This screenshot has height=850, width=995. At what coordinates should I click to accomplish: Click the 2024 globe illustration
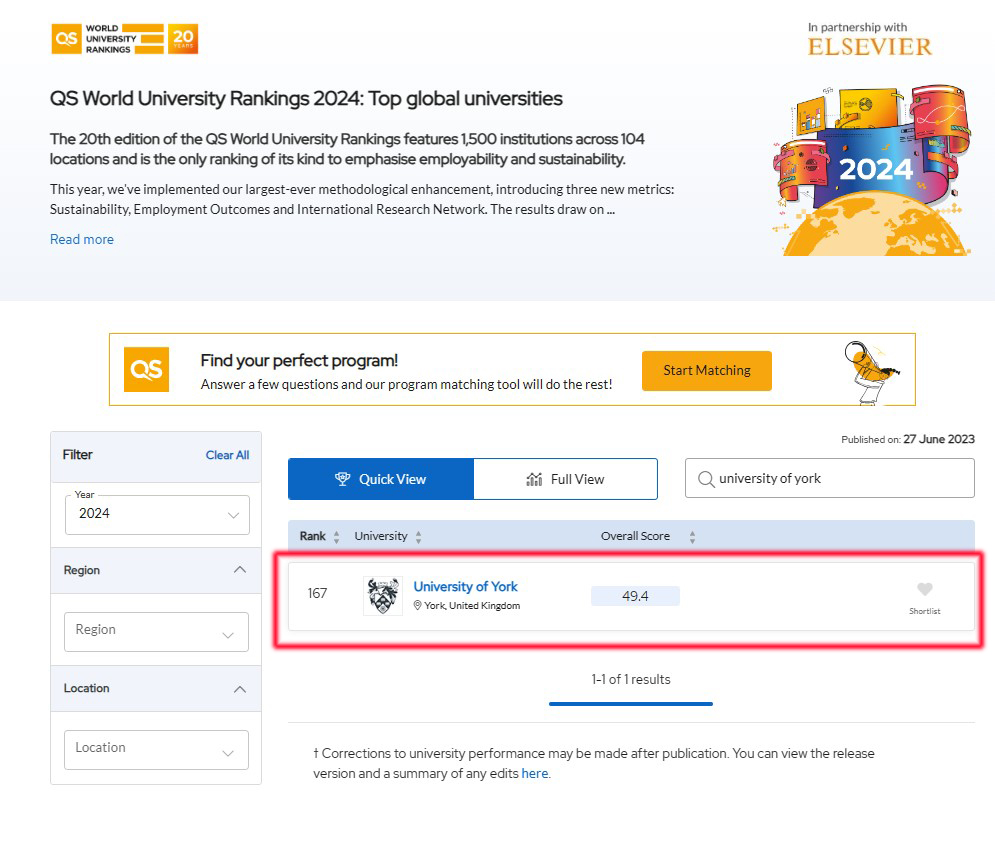pos(872,170)
